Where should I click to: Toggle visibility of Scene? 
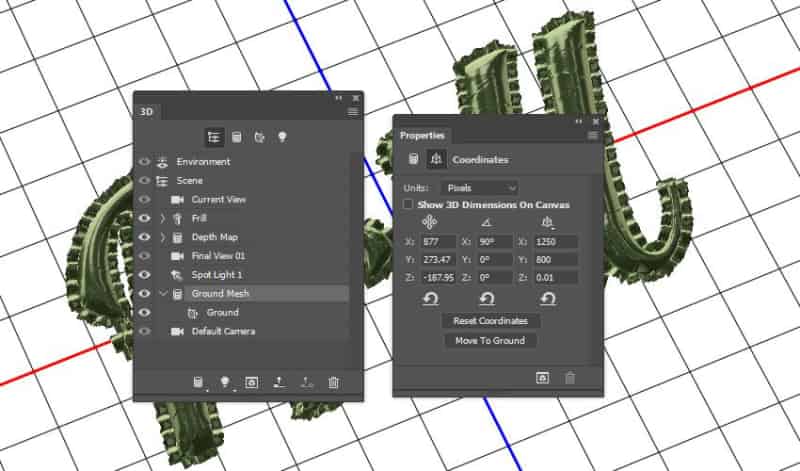144,181
